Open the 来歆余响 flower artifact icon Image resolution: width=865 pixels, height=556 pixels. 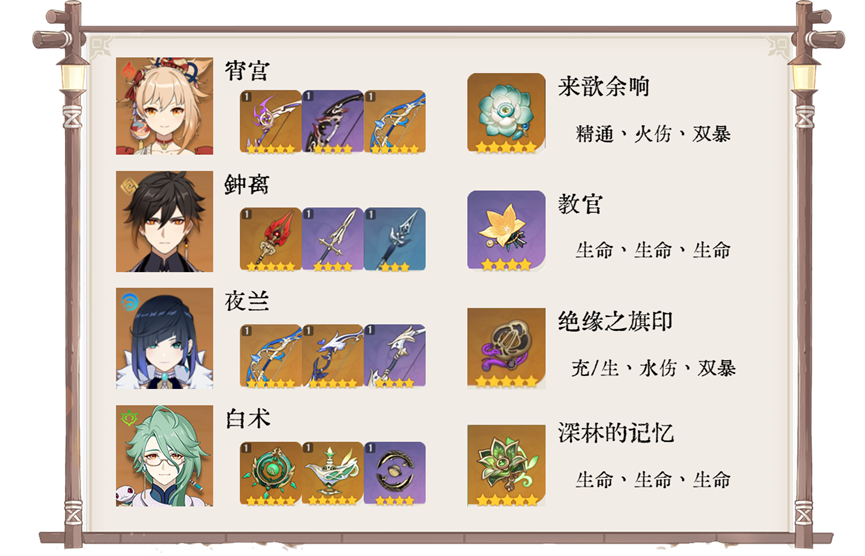[506, 113]
